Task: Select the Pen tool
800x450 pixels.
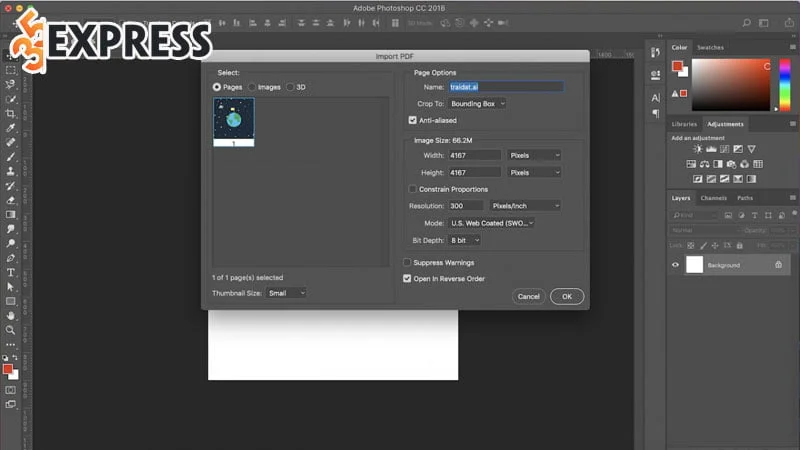Action: coord(10,258)
